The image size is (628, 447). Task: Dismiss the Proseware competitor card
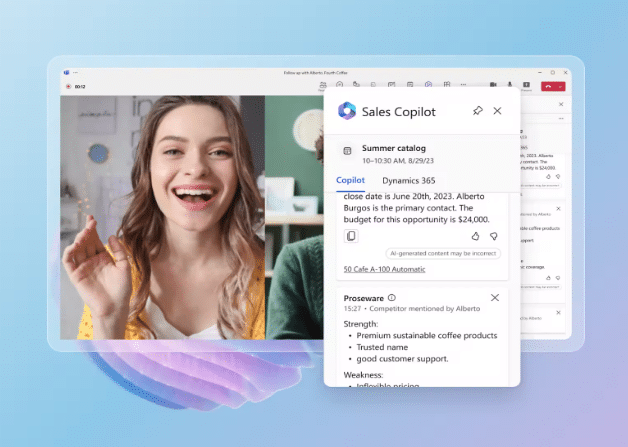[x=495, y=298]
